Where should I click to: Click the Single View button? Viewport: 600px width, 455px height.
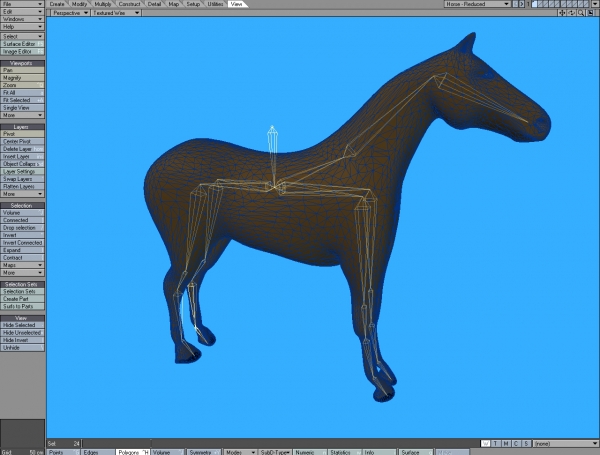(22, 108)
